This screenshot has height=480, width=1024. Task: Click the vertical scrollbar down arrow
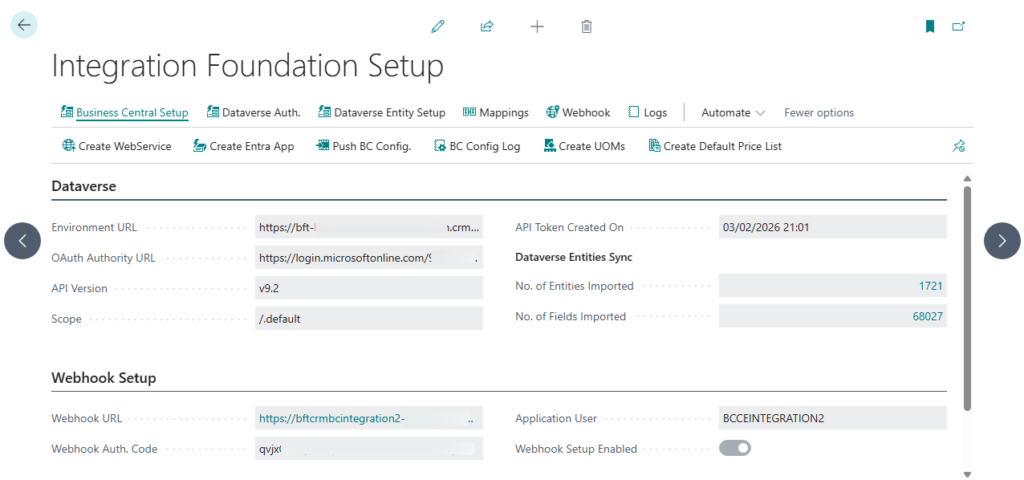click(966, 473)
